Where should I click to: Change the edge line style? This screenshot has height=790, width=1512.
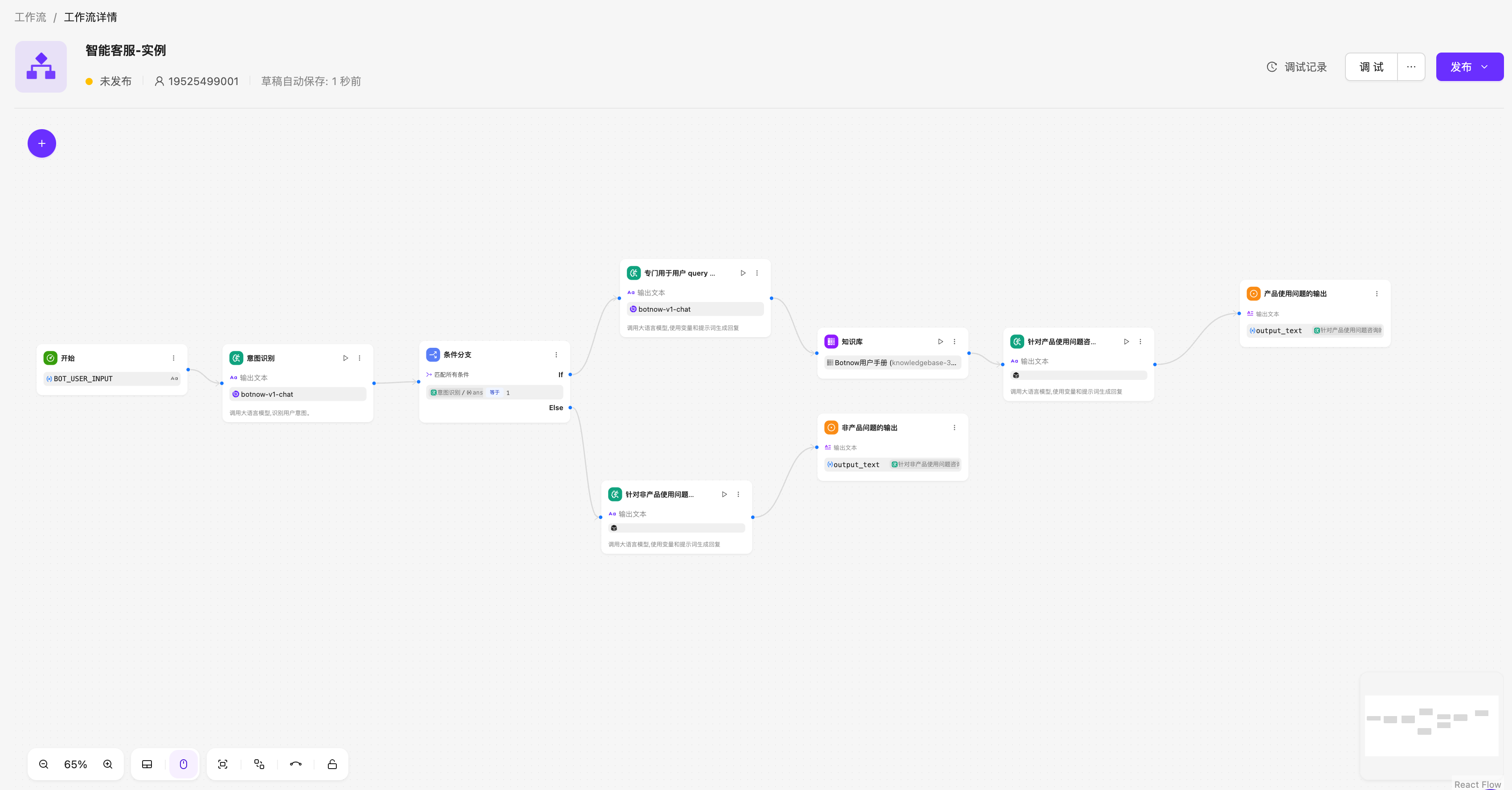click(x=296, y=764)
